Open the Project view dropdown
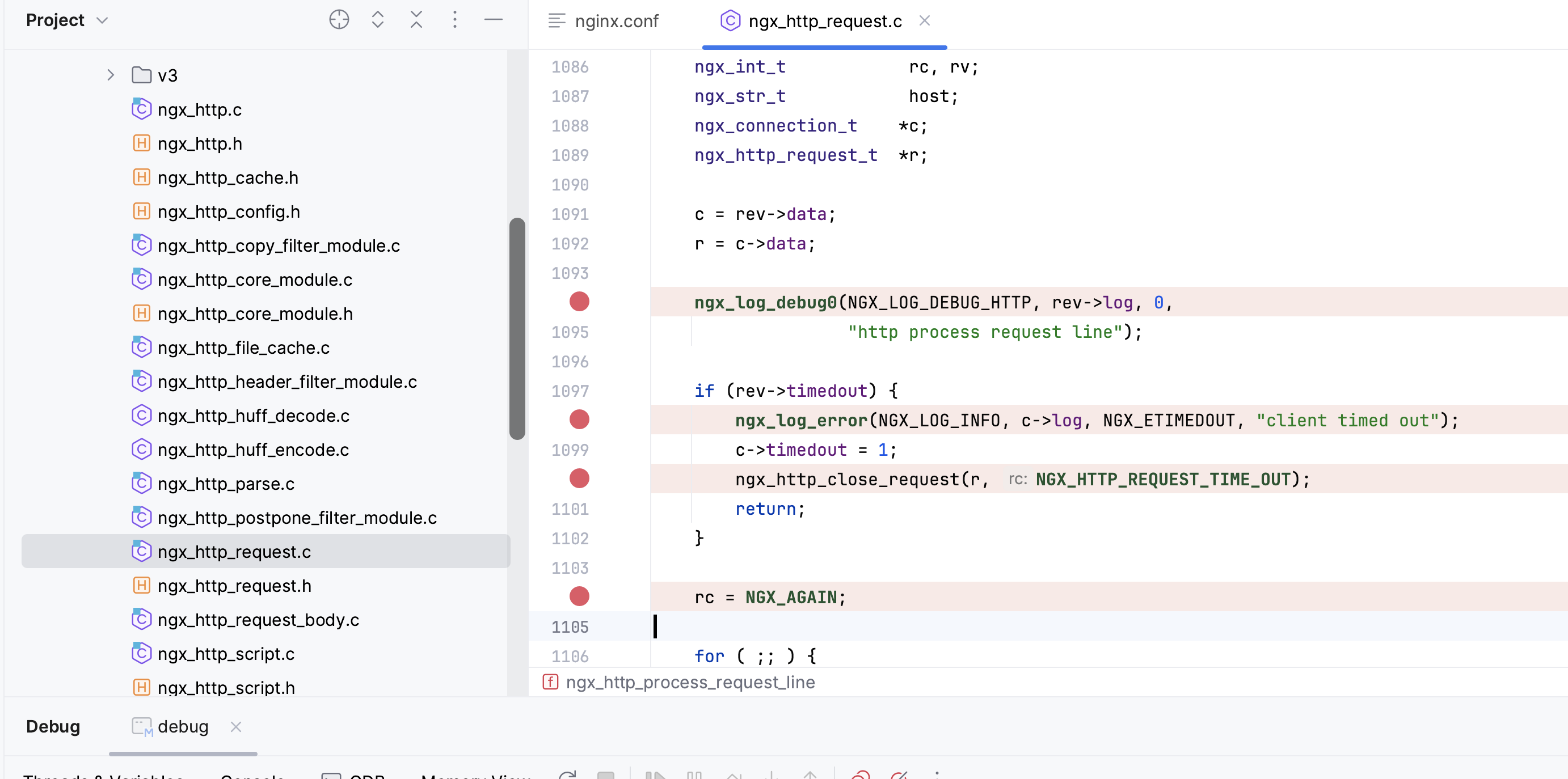Screen dimensions: 1568x779 point(67,20)
